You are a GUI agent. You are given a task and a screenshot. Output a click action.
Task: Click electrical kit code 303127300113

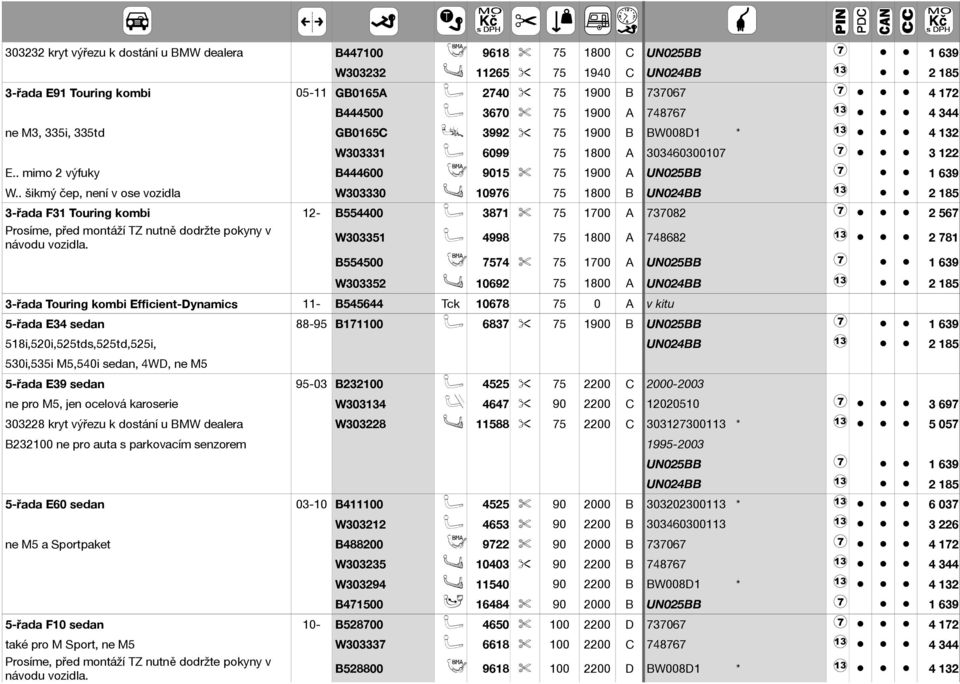pyautogui.click(x=686, y=424)
